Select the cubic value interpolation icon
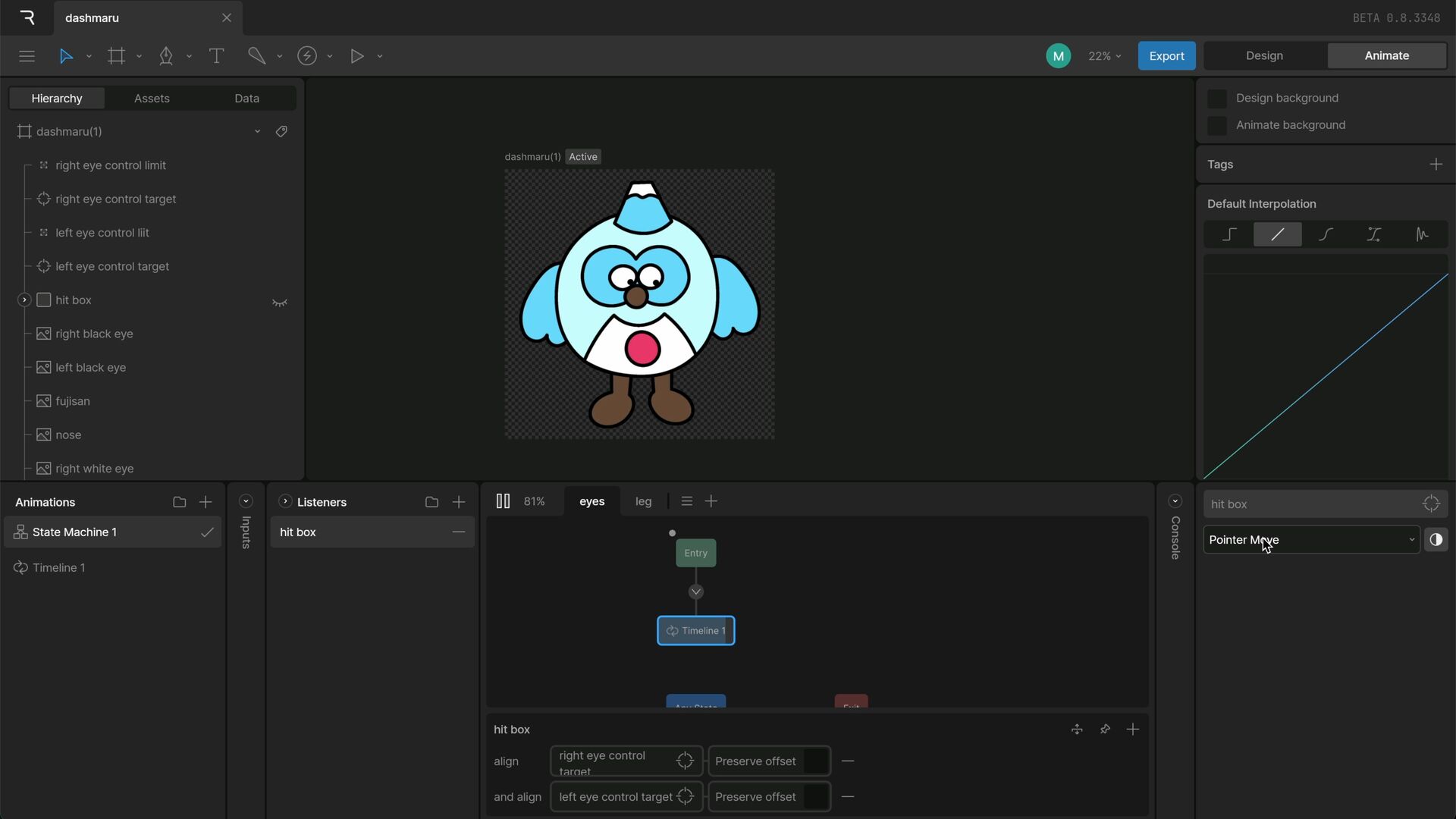The image size is (1456, 819). coord(1374,235)
